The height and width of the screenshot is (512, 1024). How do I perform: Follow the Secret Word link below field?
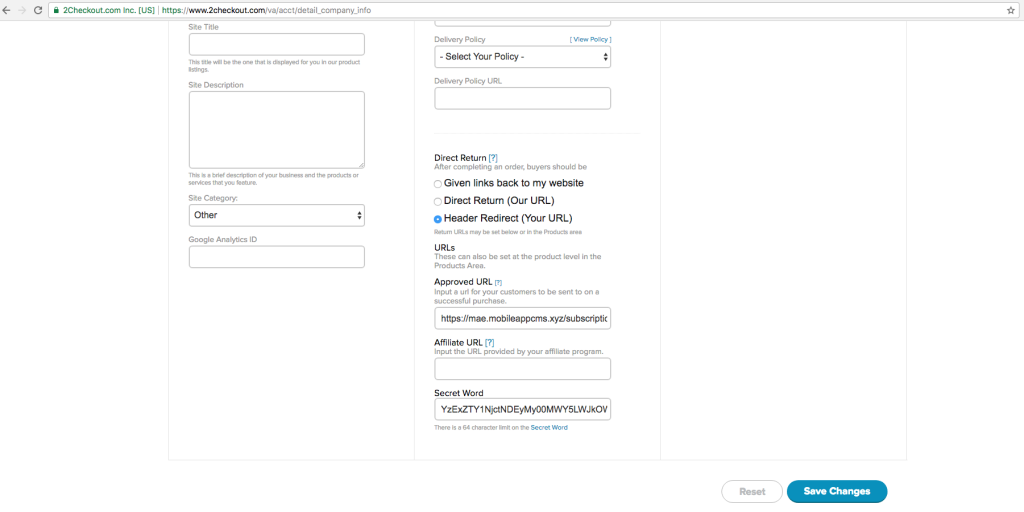[549, 428]
